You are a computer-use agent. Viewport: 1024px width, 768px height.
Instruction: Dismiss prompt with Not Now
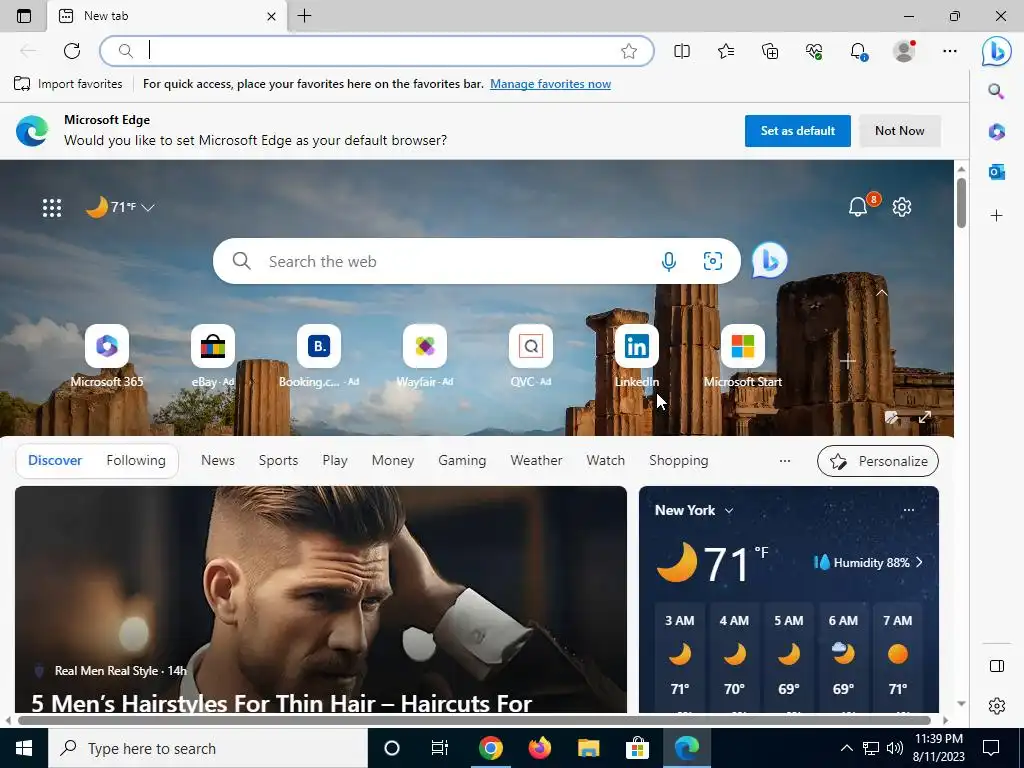tap(899, 131)
